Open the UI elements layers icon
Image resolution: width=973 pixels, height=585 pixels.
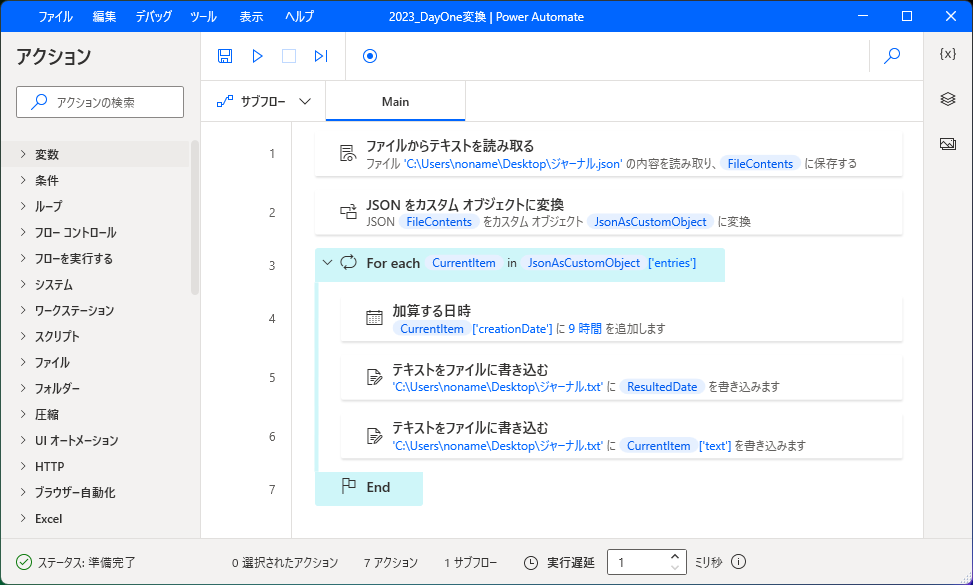click(948, 99)
